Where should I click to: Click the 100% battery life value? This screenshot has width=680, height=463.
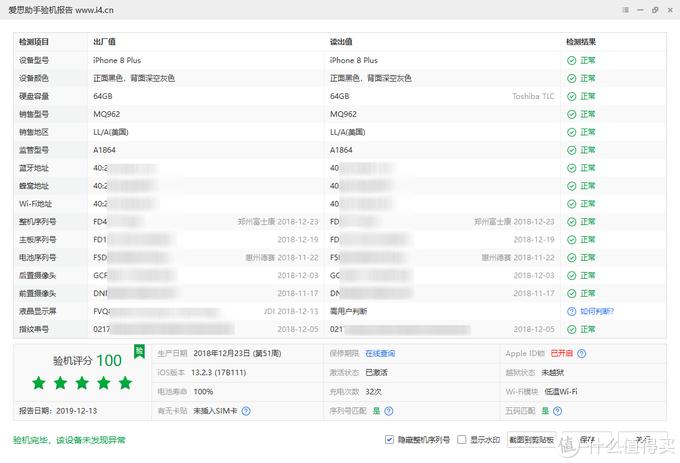[x=203, y=391]
